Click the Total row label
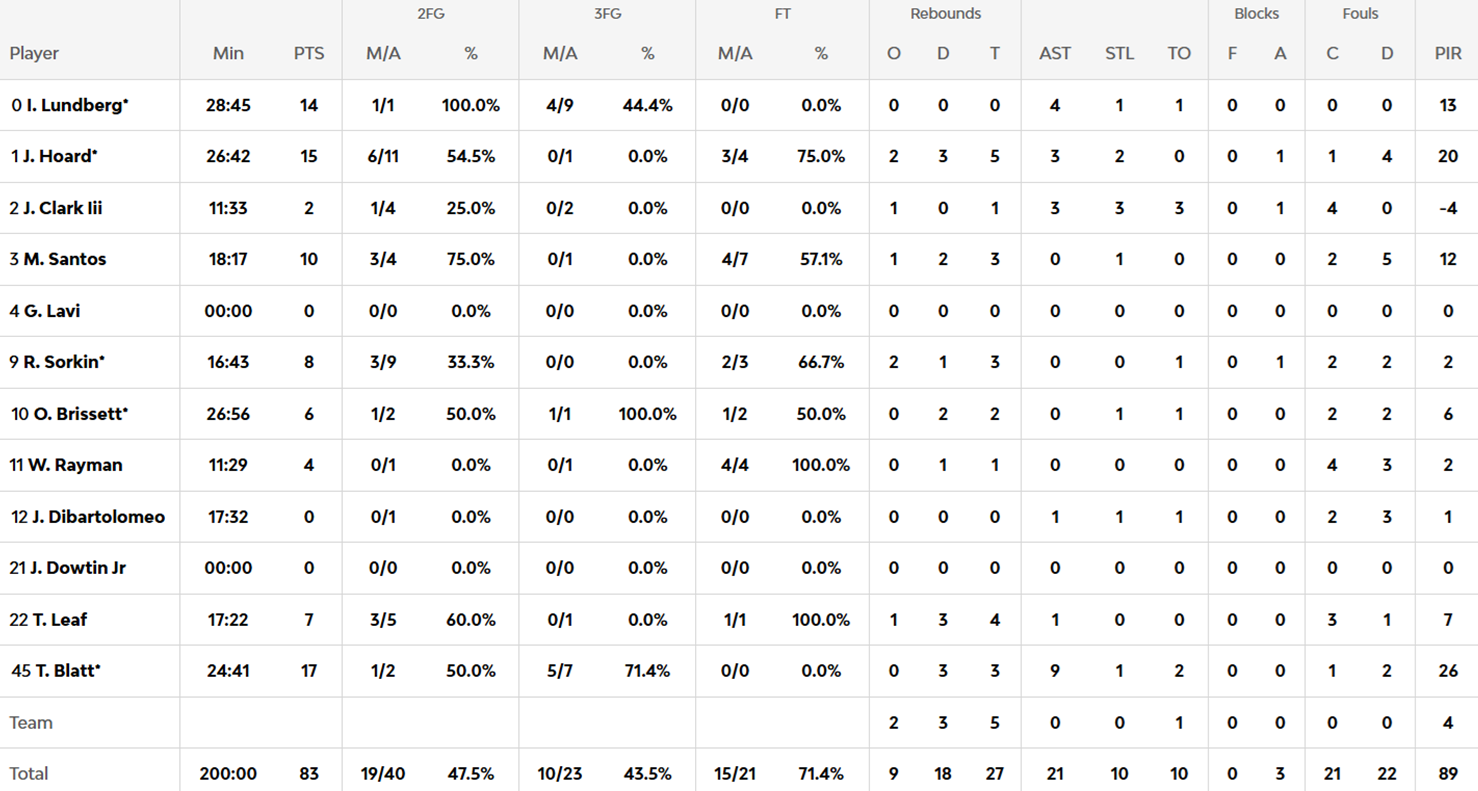 [x=29, y=774]
